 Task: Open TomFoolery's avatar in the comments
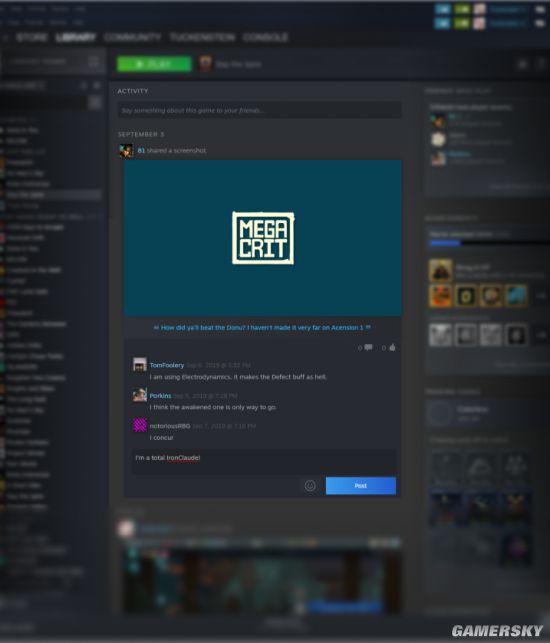[x=140, y=365]
